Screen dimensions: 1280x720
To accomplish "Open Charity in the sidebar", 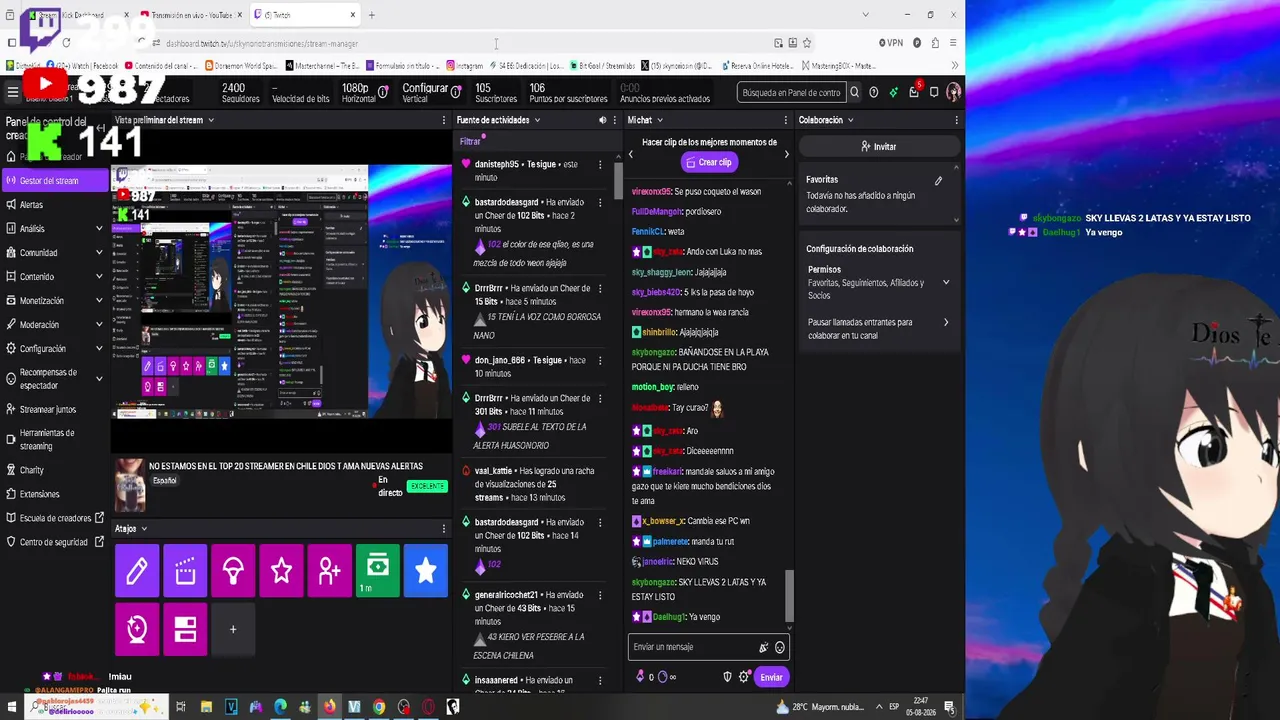I will coord(54,470).
